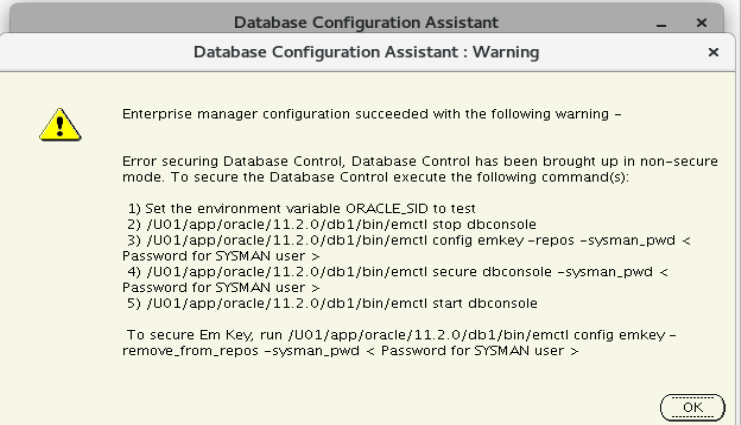The height and width of the screenshot is (425, 741).
Task: Close the Warning dialog with its X
Action: point(714,52)
